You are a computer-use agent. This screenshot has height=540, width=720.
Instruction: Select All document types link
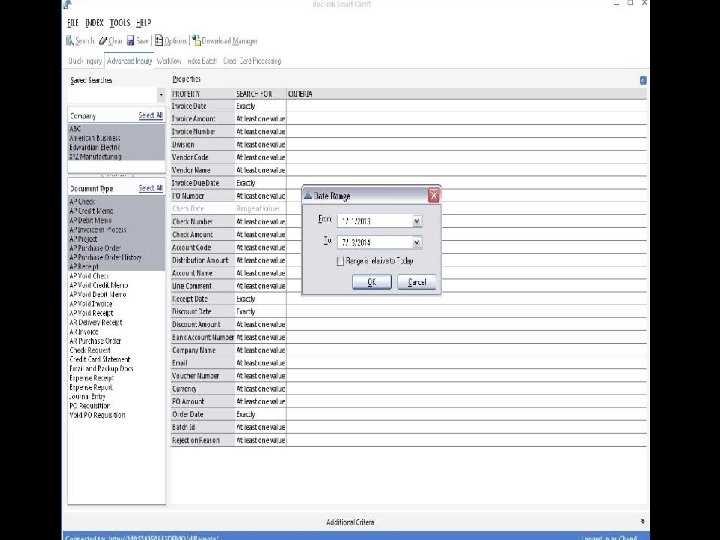151,188
